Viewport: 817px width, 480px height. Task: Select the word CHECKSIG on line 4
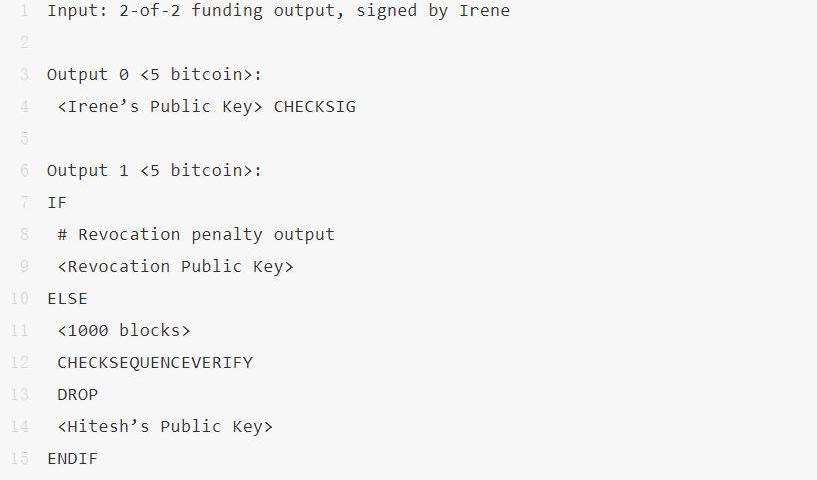315,106
